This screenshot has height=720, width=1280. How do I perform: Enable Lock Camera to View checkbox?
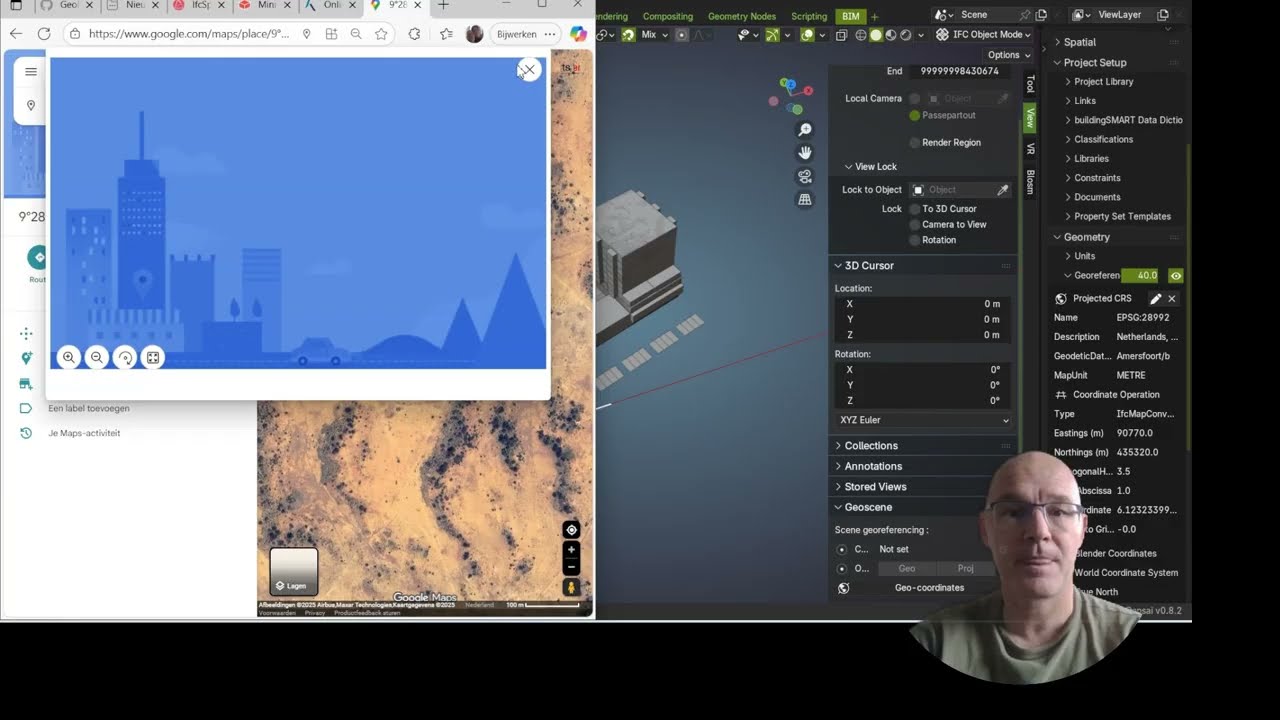[914, 224]
